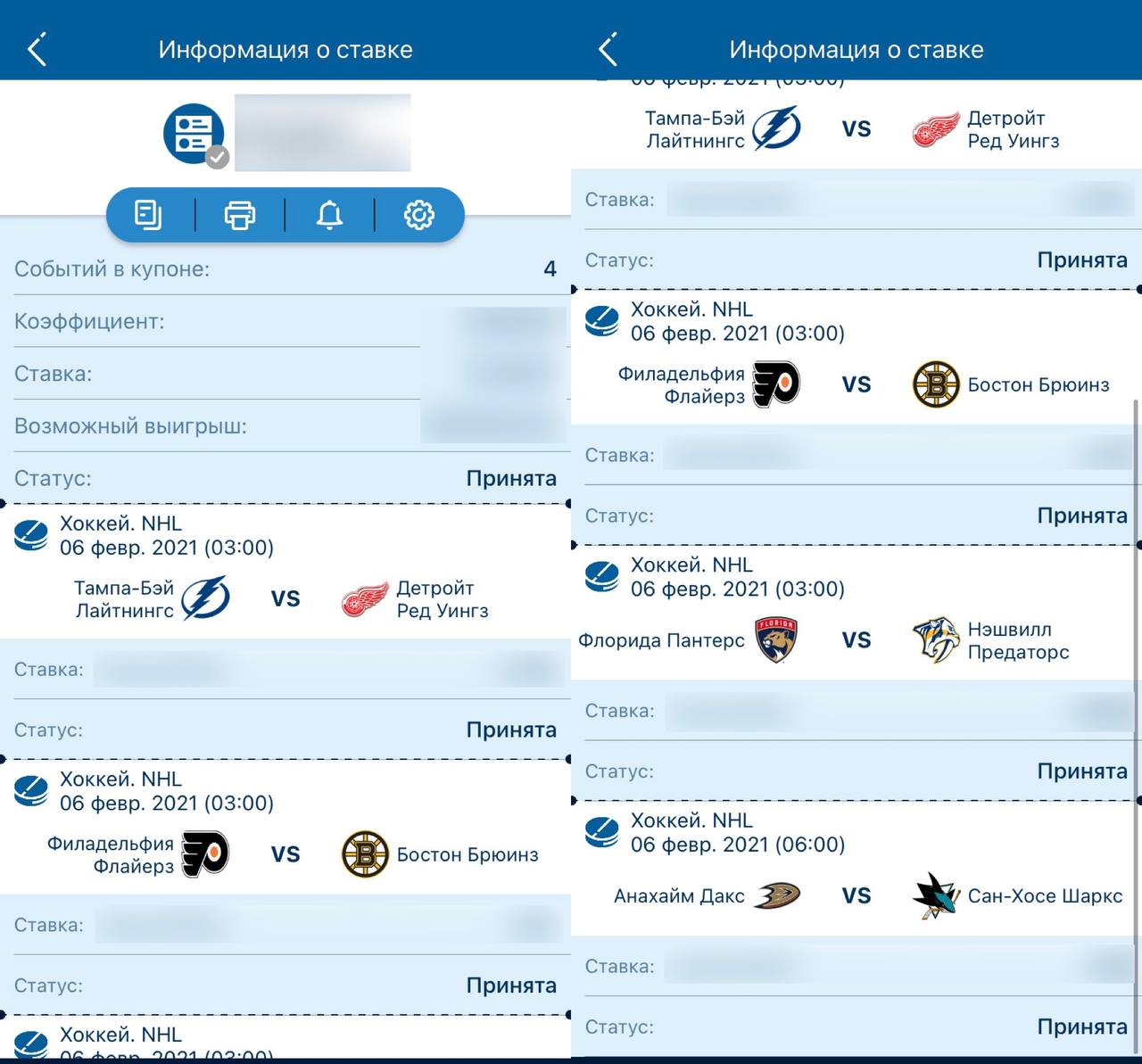Select 'Хоккей. NHL' header above Florida Panthers match
The image size is (1142, 1064).
691,565
